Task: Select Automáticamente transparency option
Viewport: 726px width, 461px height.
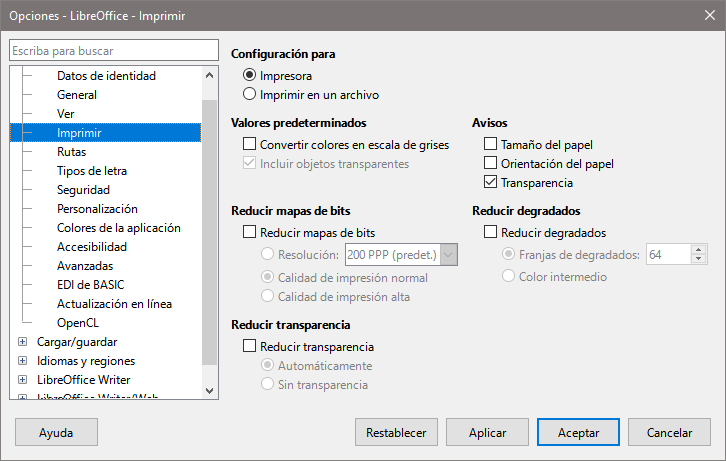Action: coord(268,365)
